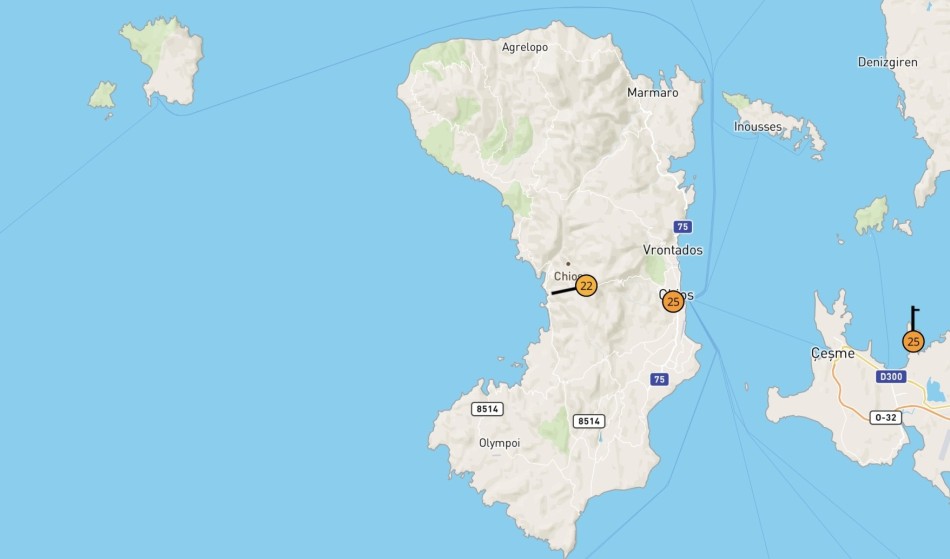Select the Marmaro town label
This screenshot has height=559, width=950.
pos(653,93)
